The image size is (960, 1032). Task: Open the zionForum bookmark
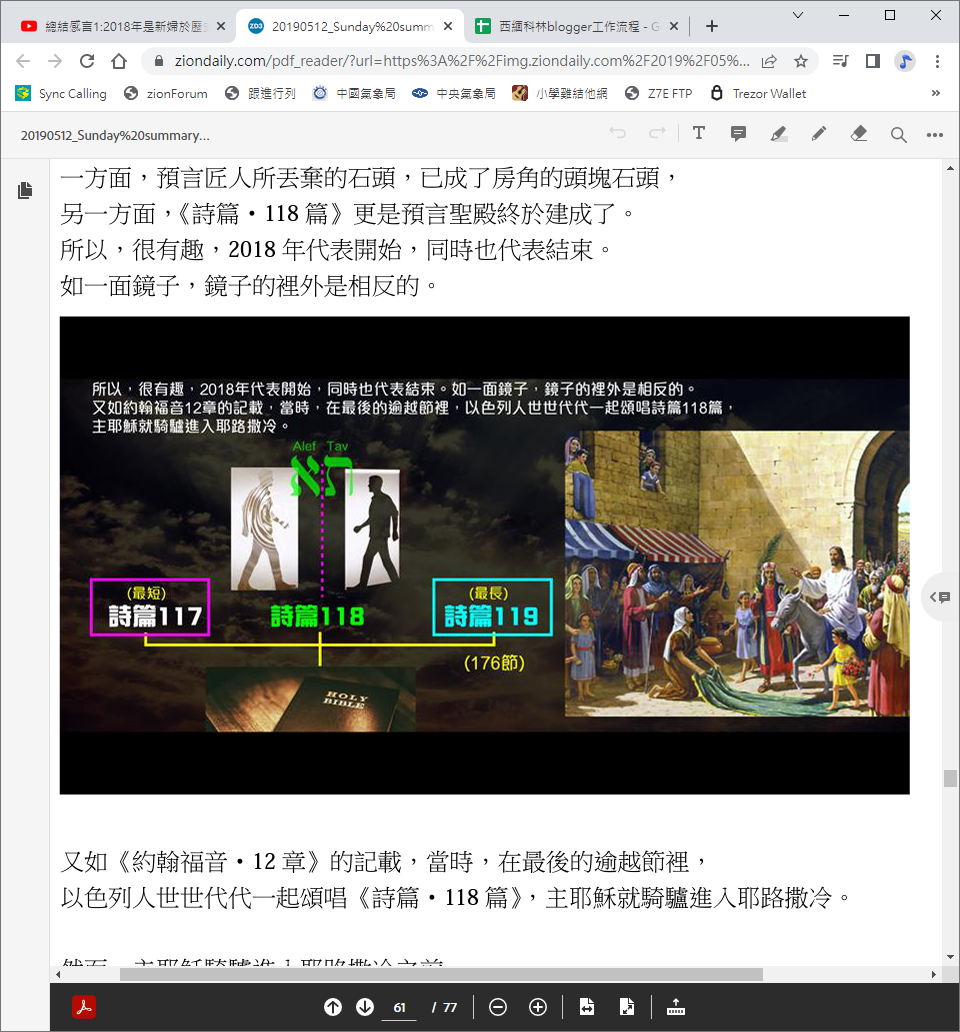pos(166,93)
